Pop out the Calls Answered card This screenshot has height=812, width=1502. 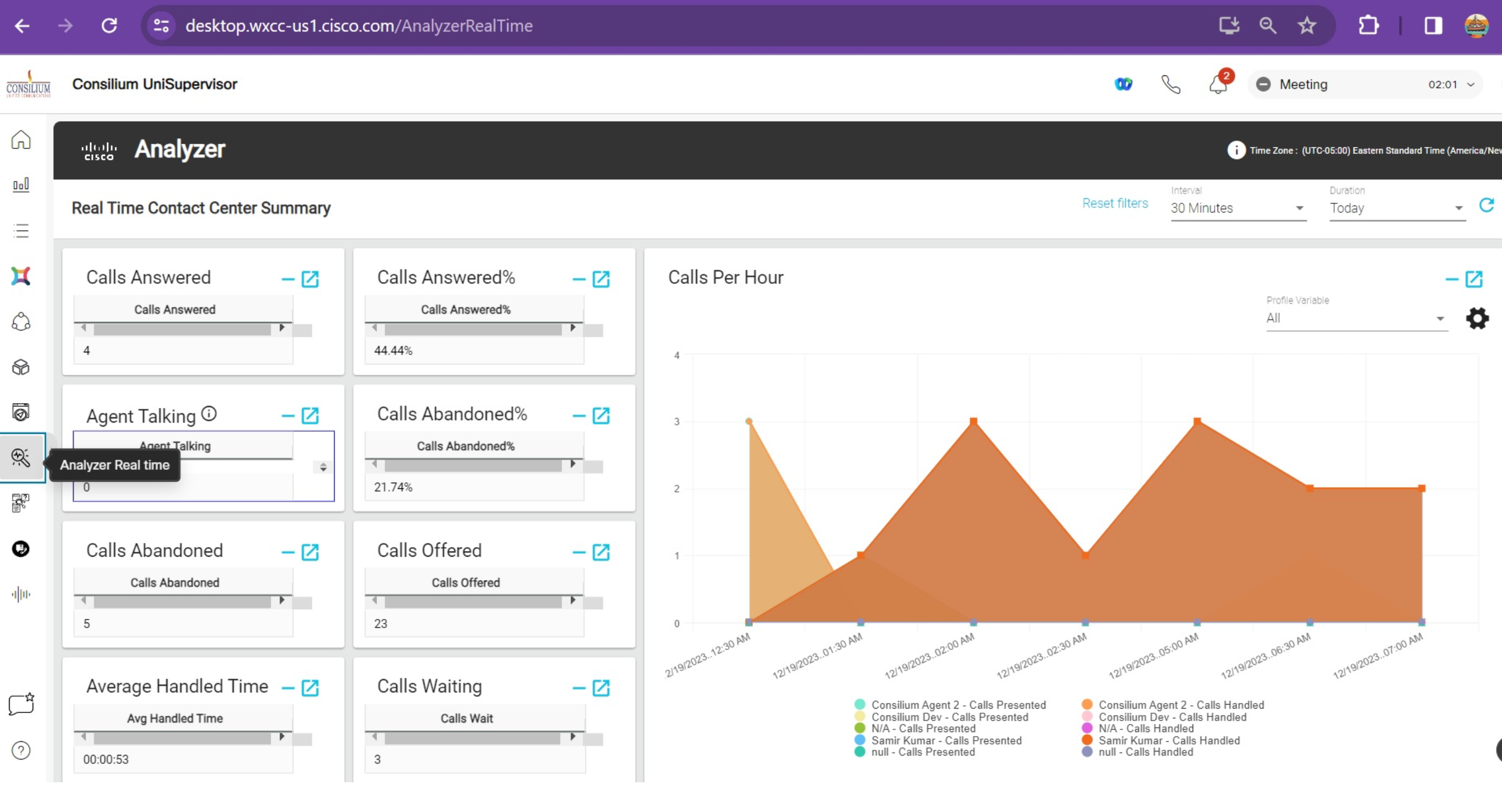(x=310, y=279)
